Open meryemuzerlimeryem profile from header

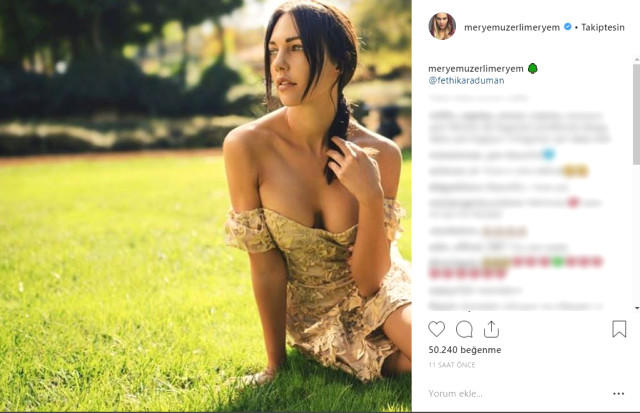click(x=512, y=27)
